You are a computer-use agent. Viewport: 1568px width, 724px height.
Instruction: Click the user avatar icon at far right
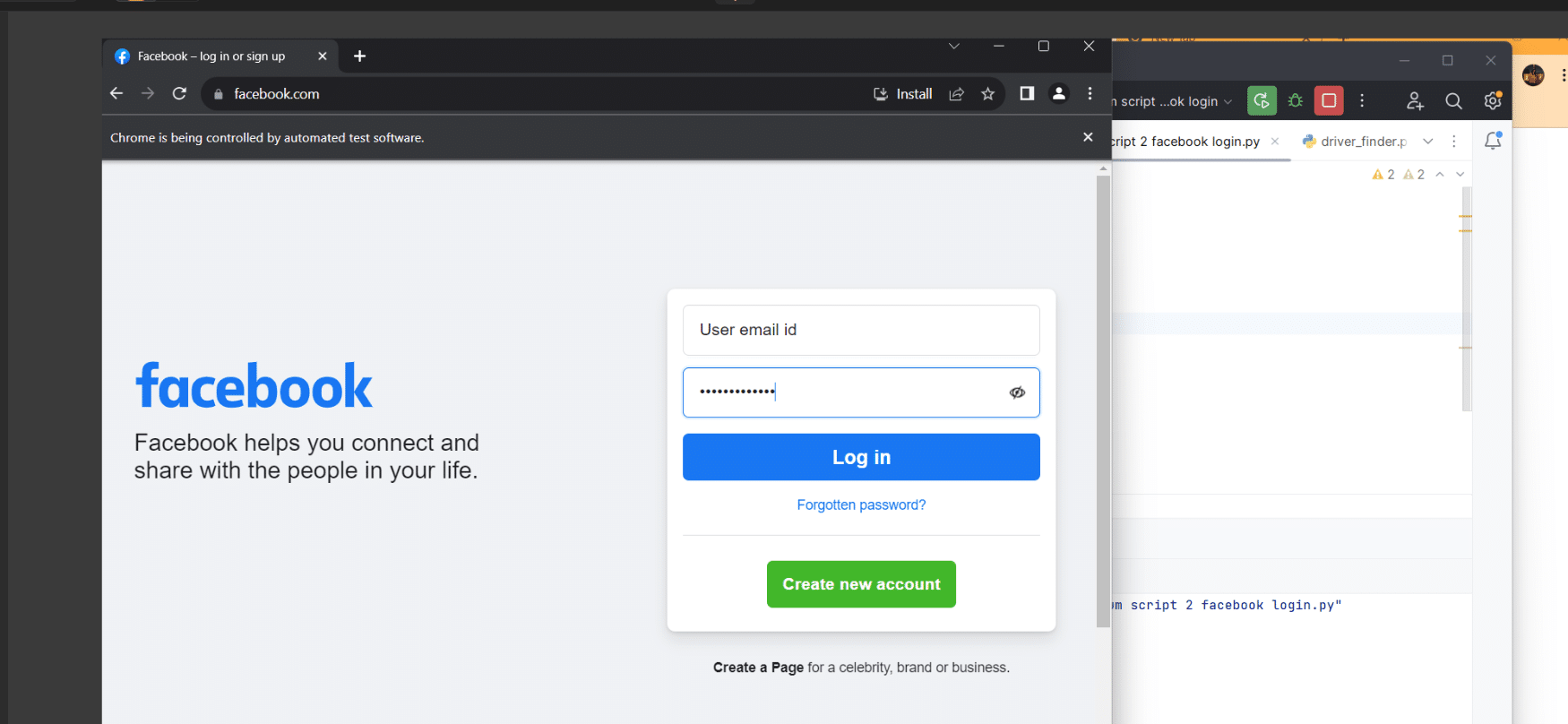tap(1533, 75)
